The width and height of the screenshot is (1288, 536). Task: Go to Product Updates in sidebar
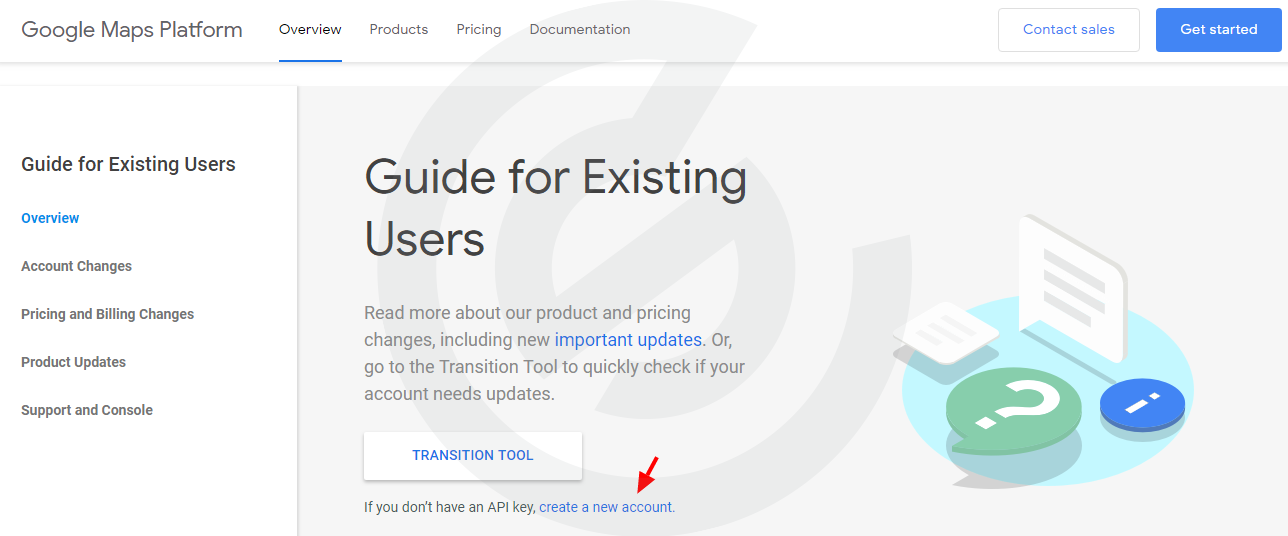pyautogui.click(x=73, y=362)
